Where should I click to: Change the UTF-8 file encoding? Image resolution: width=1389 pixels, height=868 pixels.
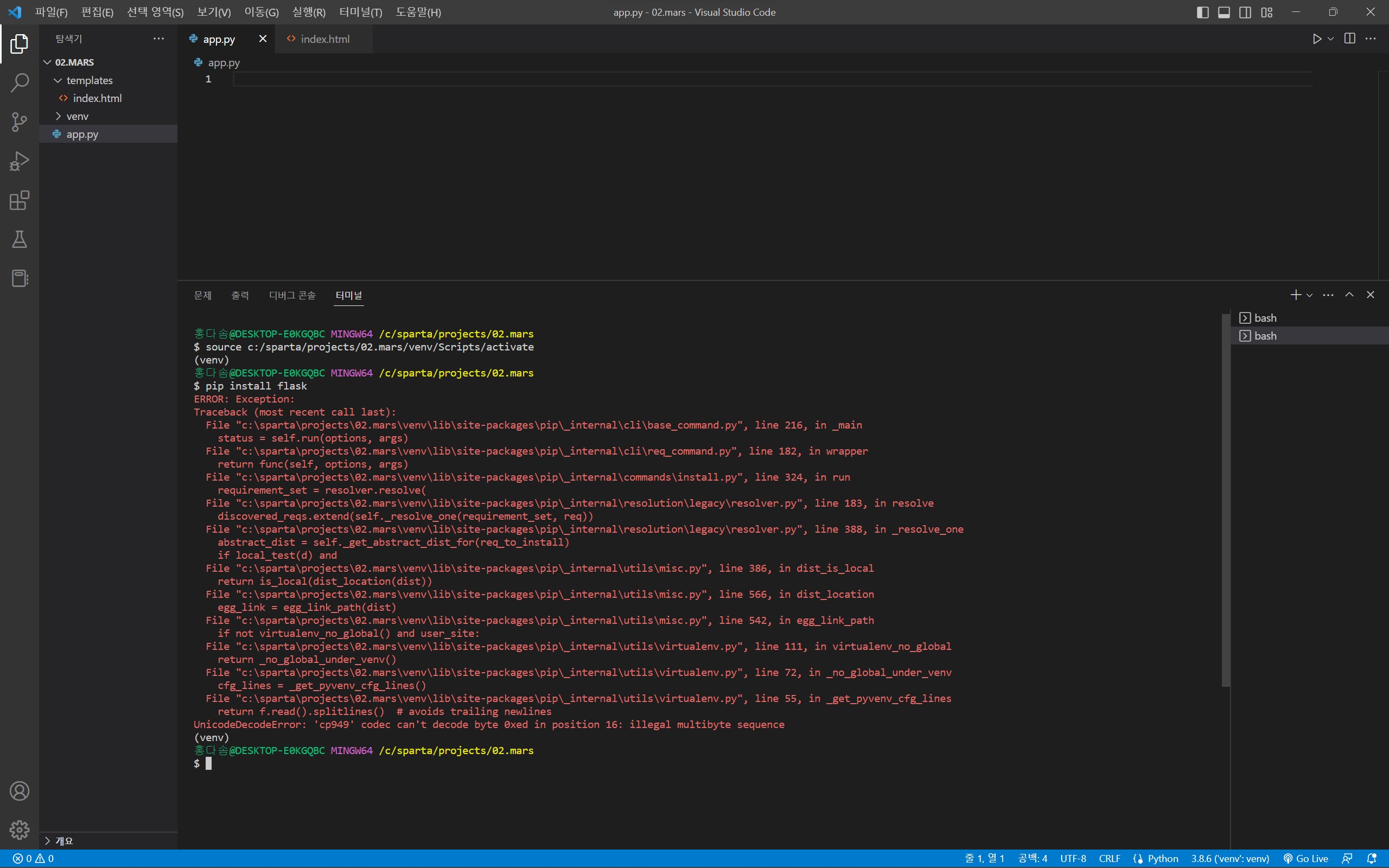1073,859
